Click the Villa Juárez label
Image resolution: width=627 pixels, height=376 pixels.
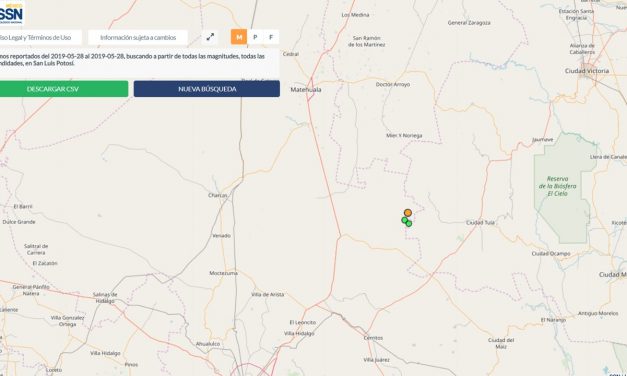(376, 360)
